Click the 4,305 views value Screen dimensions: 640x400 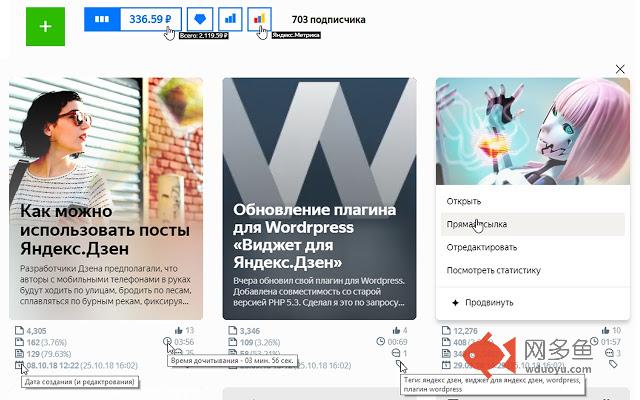(36, 331)
